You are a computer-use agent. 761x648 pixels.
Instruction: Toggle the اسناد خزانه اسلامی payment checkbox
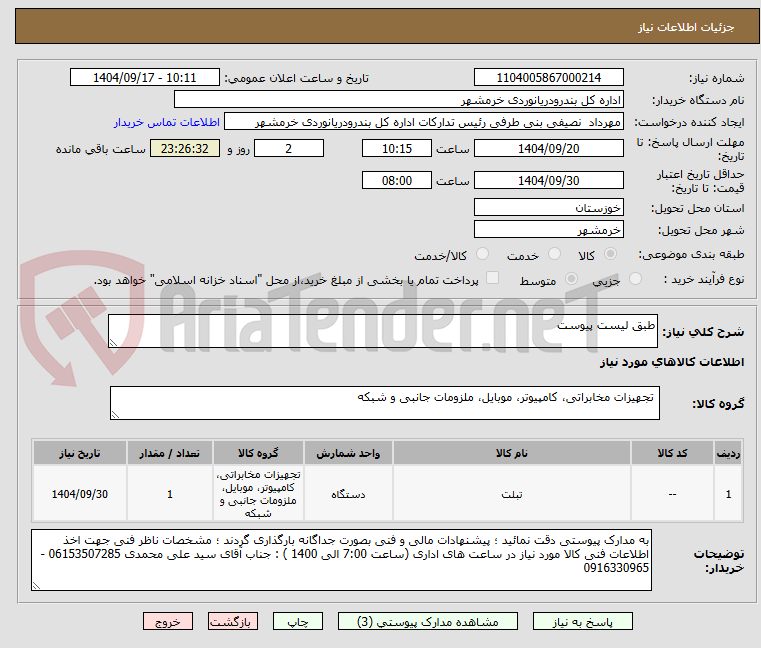tap(493, 278)
